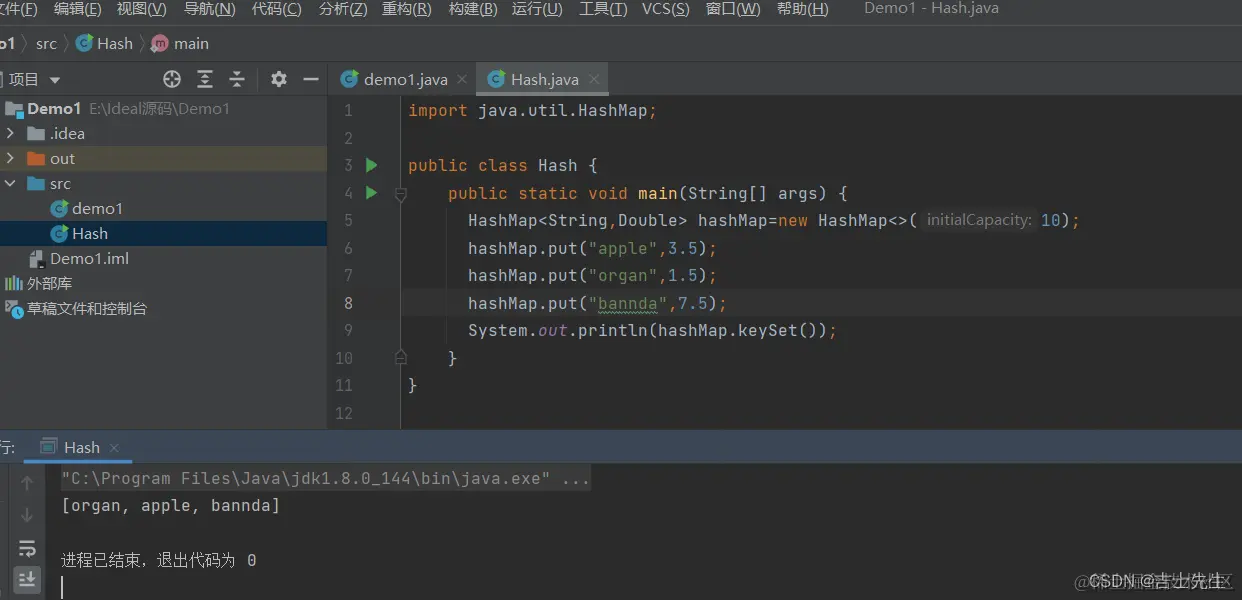Open the 运行(U) menu

[537, 9]
